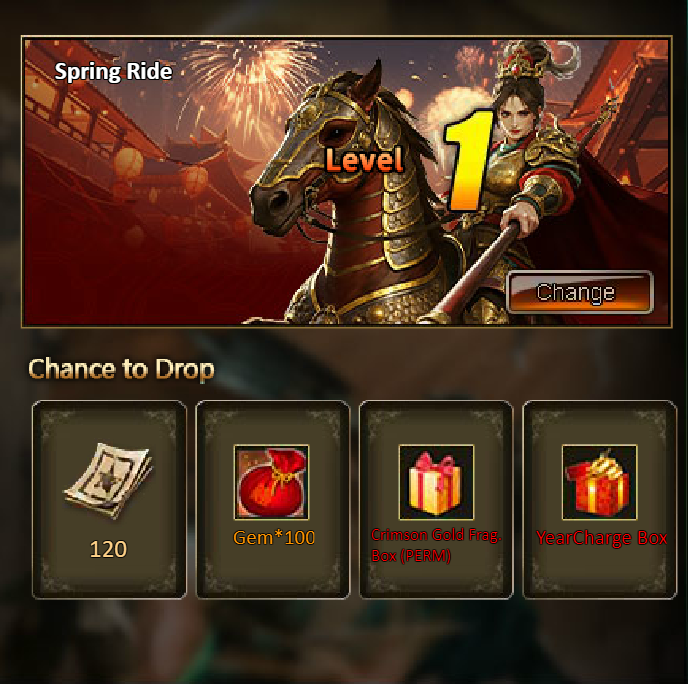Screen dimensions: 688x684
Task: Click the red gem pouch icon
Action: coord(271,482)
